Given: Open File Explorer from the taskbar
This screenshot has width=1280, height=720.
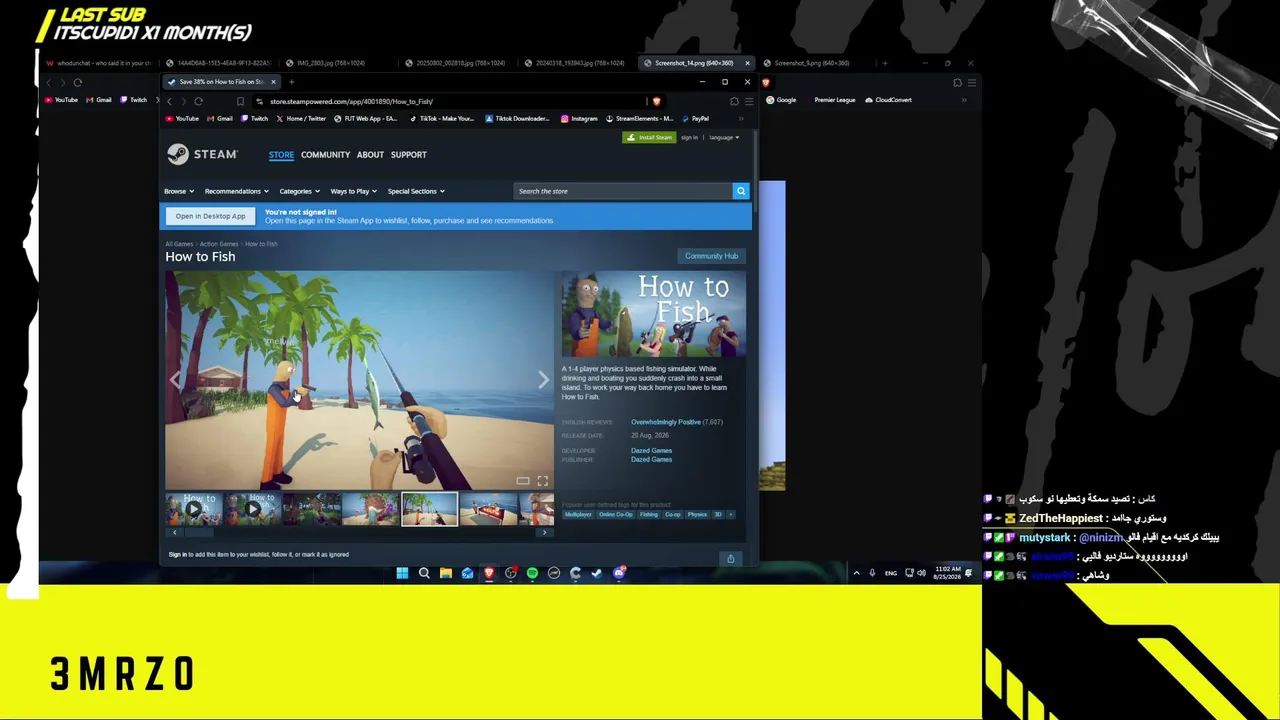Looking at the screenshot, I should point(446,573).
